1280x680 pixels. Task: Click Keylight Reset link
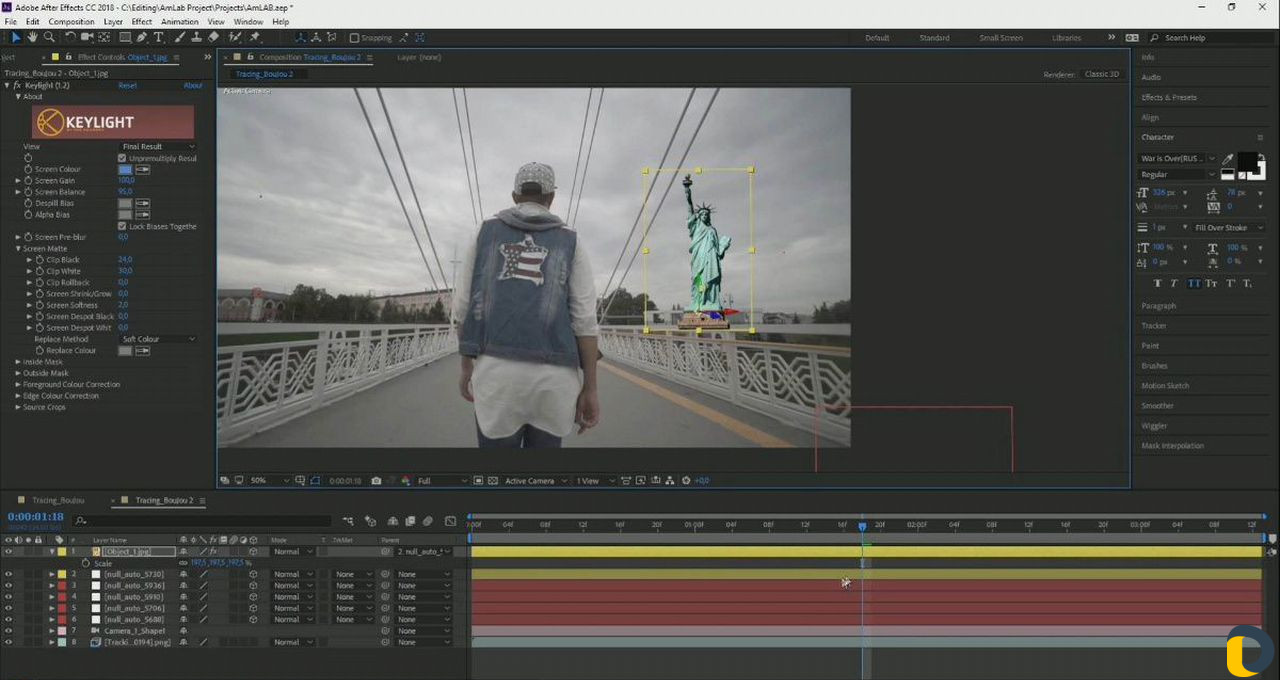coord(128,86)
